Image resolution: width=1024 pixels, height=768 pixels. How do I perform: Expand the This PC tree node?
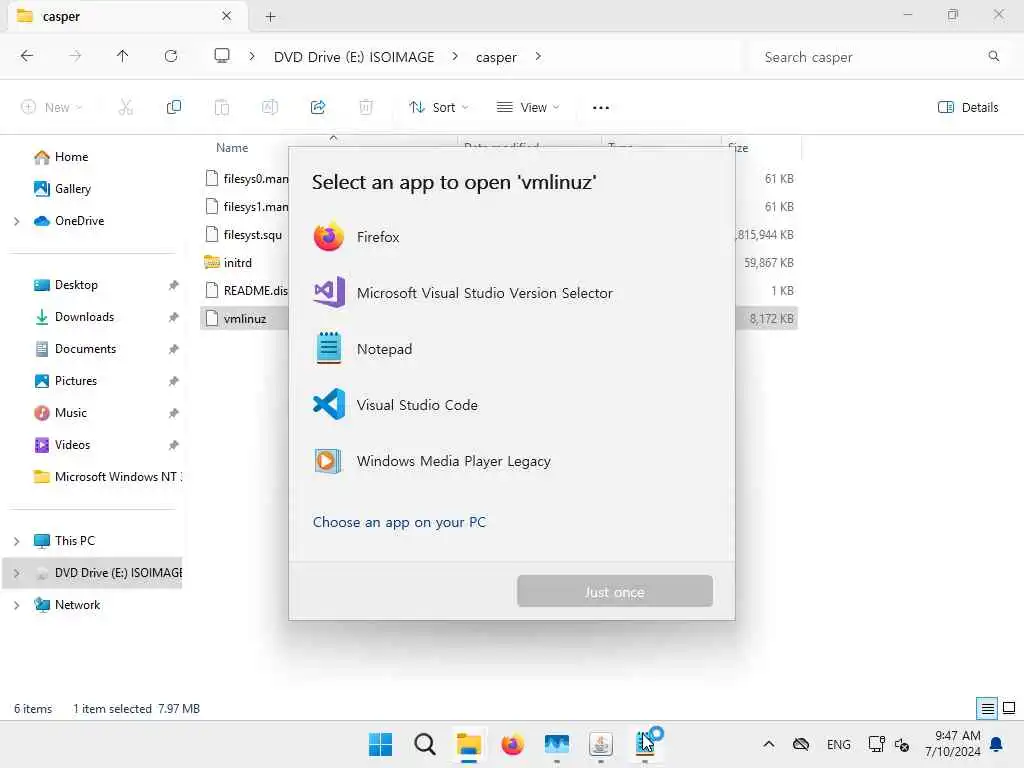pos(17,541)
